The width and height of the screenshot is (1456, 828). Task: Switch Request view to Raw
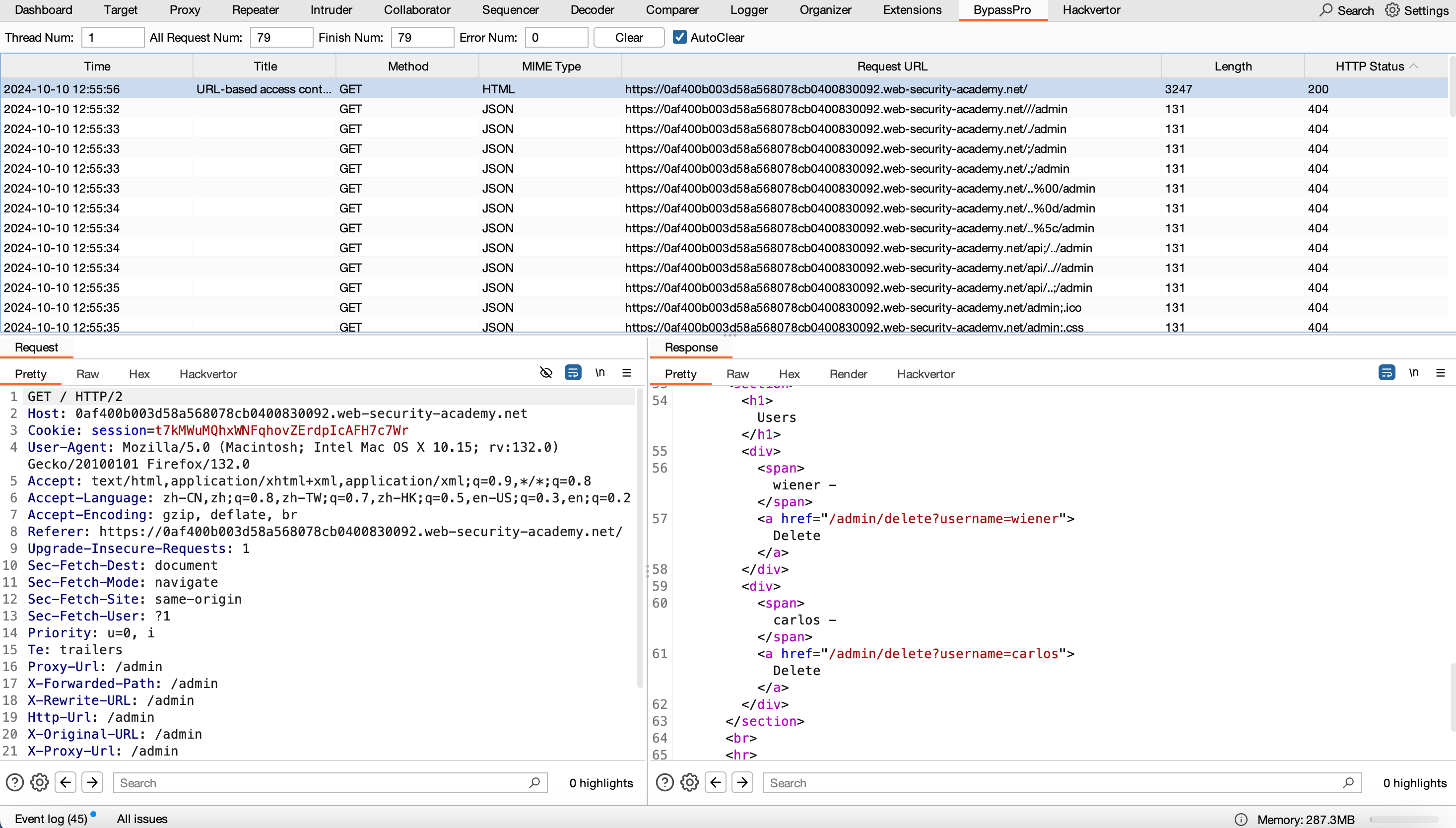(x=87, y=374)
